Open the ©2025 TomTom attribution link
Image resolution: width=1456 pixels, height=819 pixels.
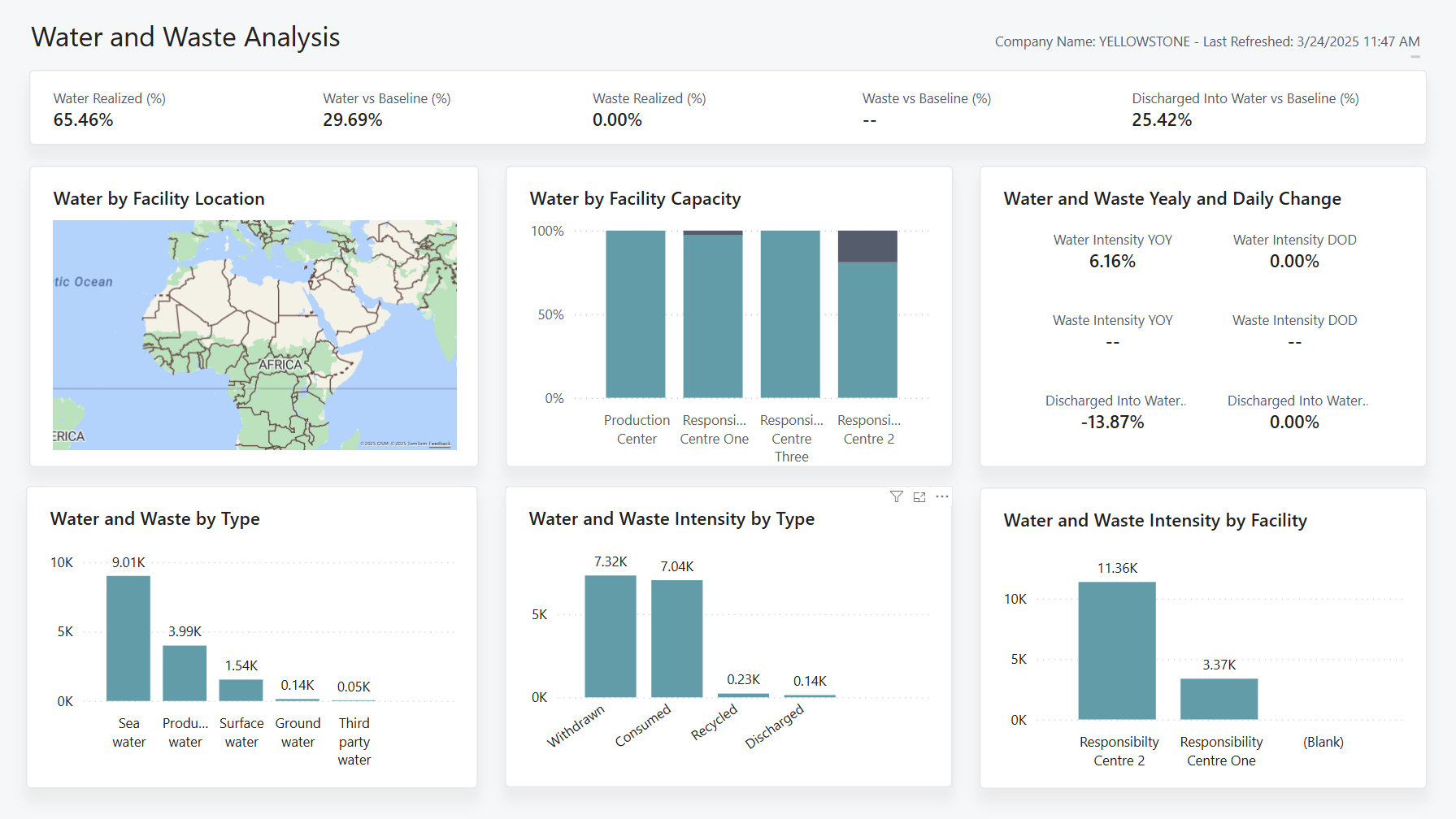tap(409, 444)
